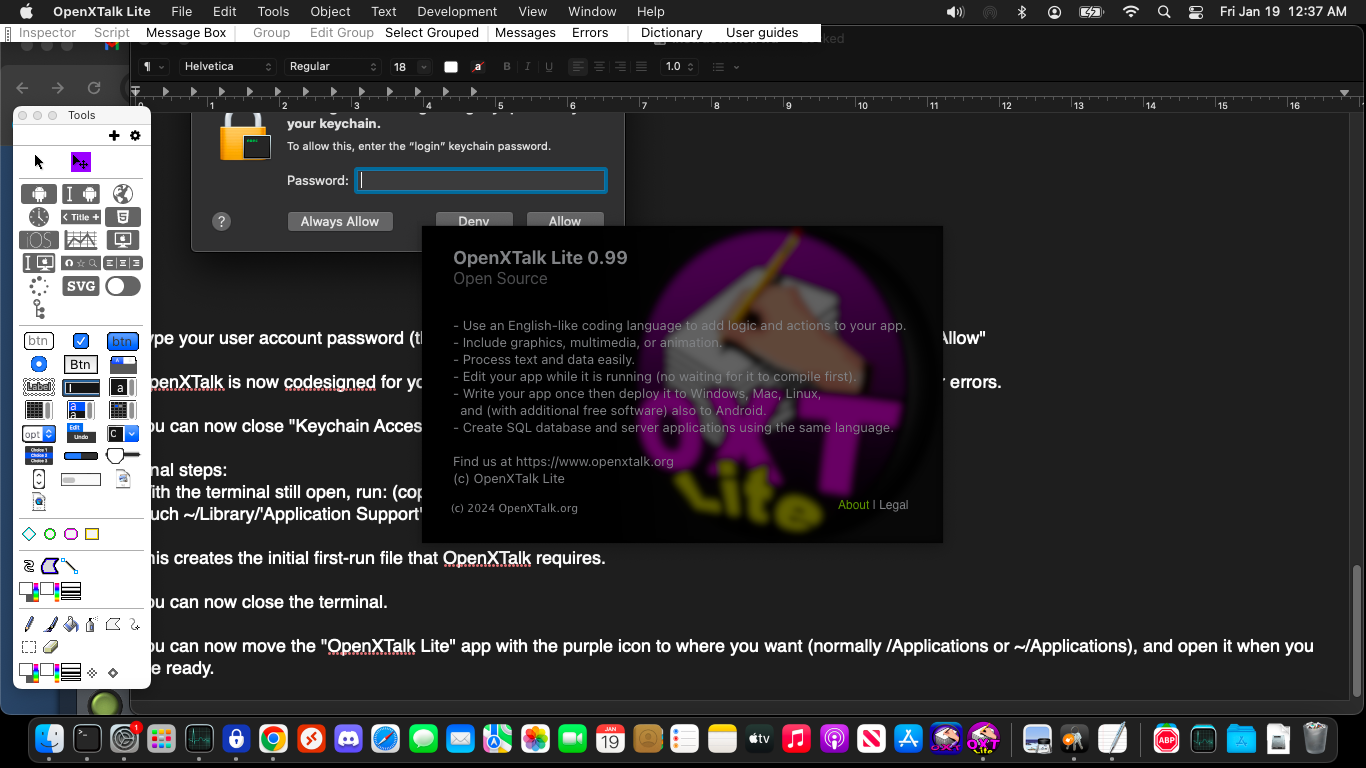Select the rectangular paint selection tool
Screen dimensions: 1366x768
click(29, 647)
